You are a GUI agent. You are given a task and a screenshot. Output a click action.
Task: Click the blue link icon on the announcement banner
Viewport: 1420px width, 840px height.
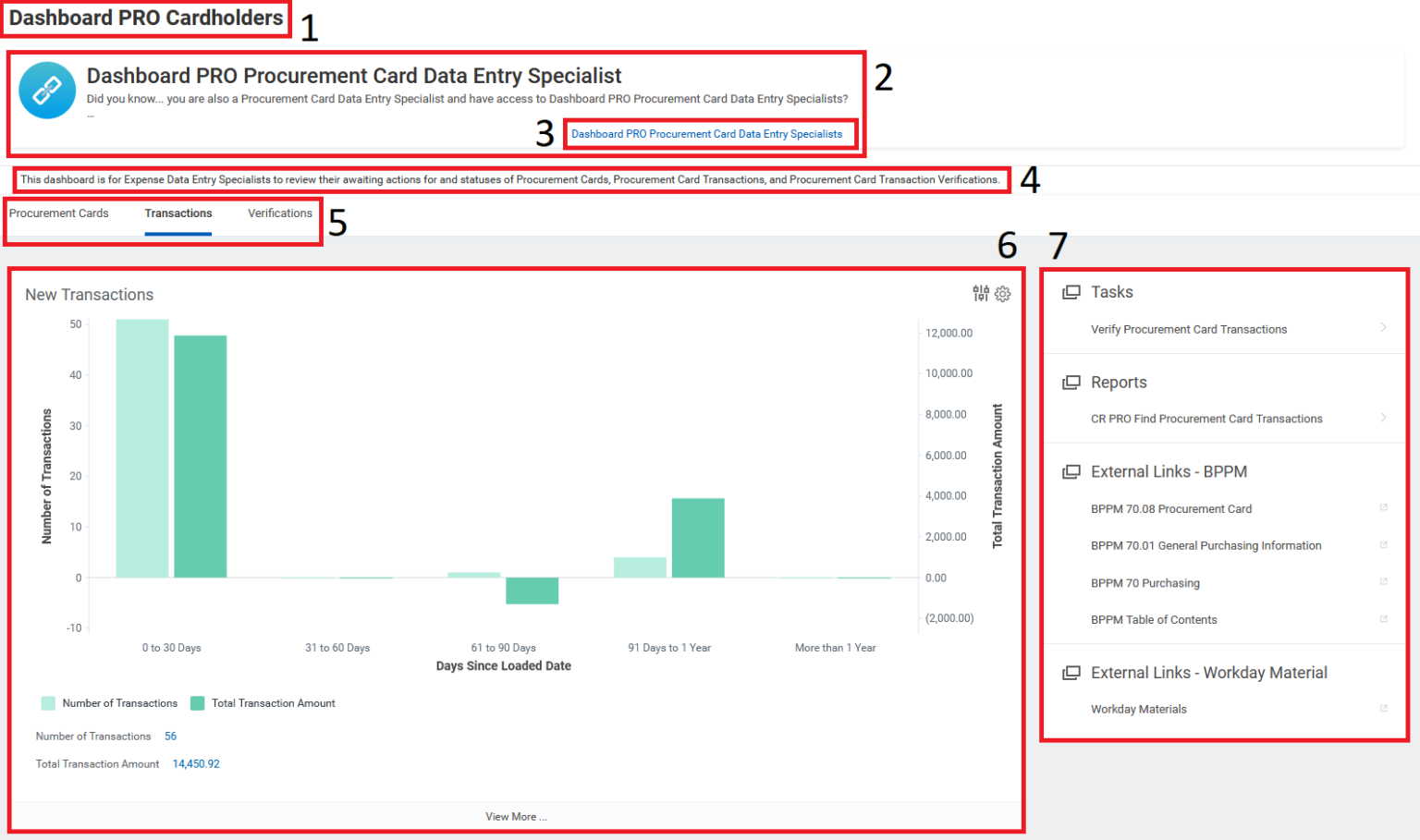[x=47, y=90]
